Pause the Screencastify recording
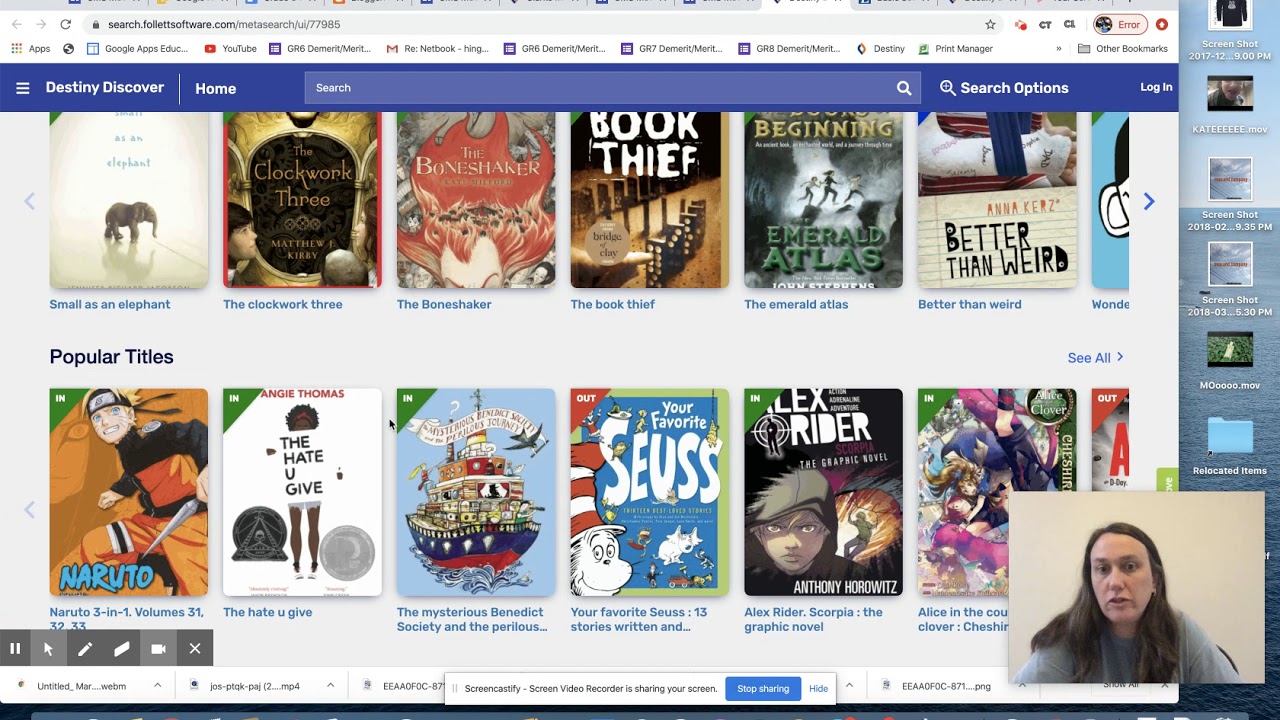 [x=15, y=649]
